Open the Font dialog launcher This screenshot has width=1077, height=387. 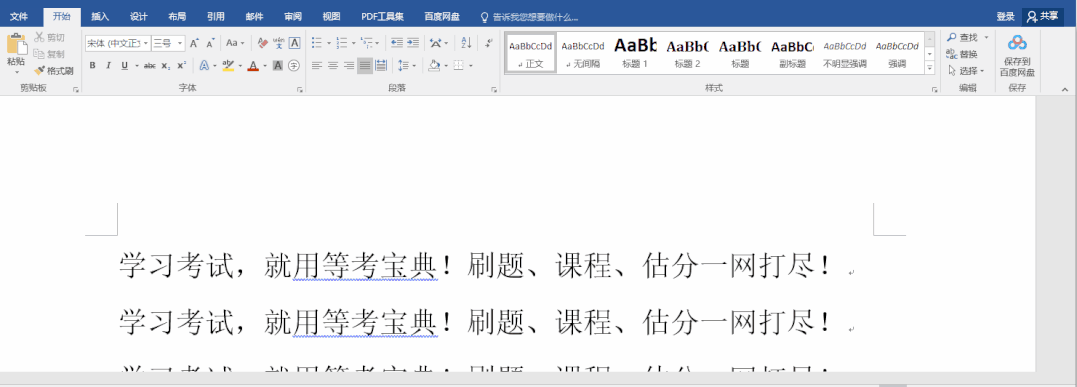tap(300, 89)
